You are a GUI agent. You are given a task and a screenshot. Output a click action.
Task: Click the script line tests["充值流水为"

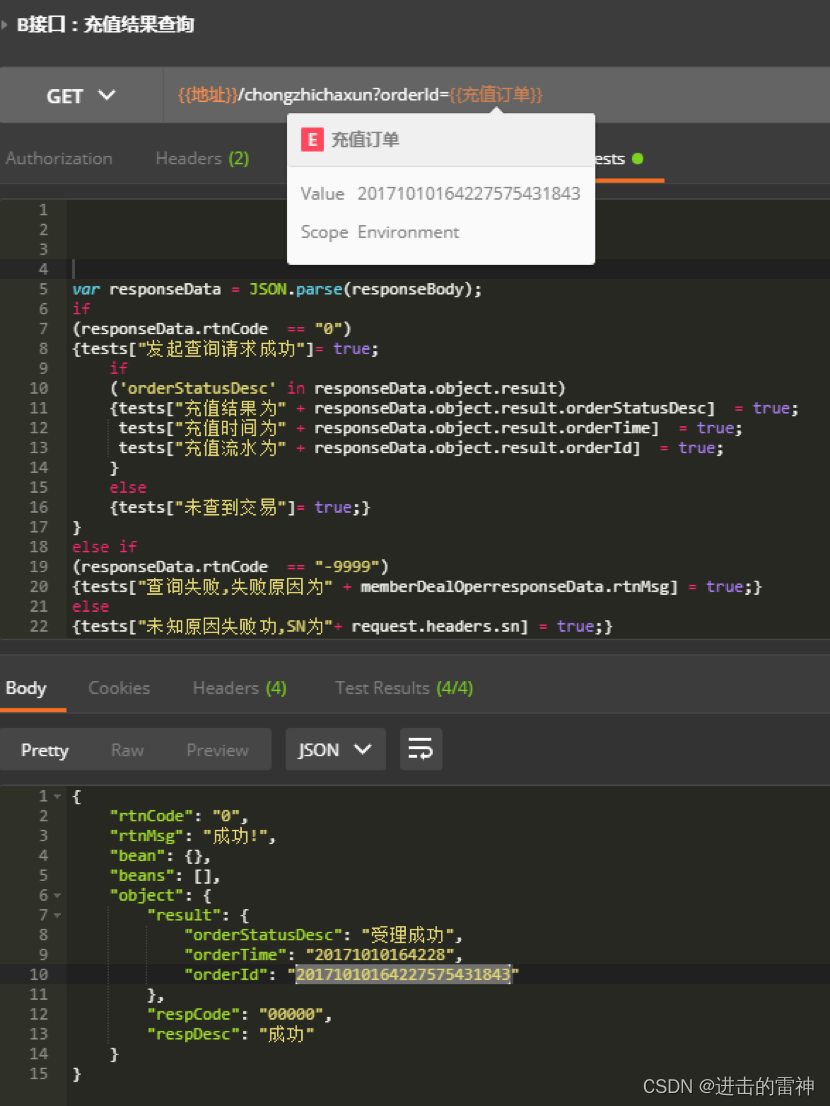point(421,448)
